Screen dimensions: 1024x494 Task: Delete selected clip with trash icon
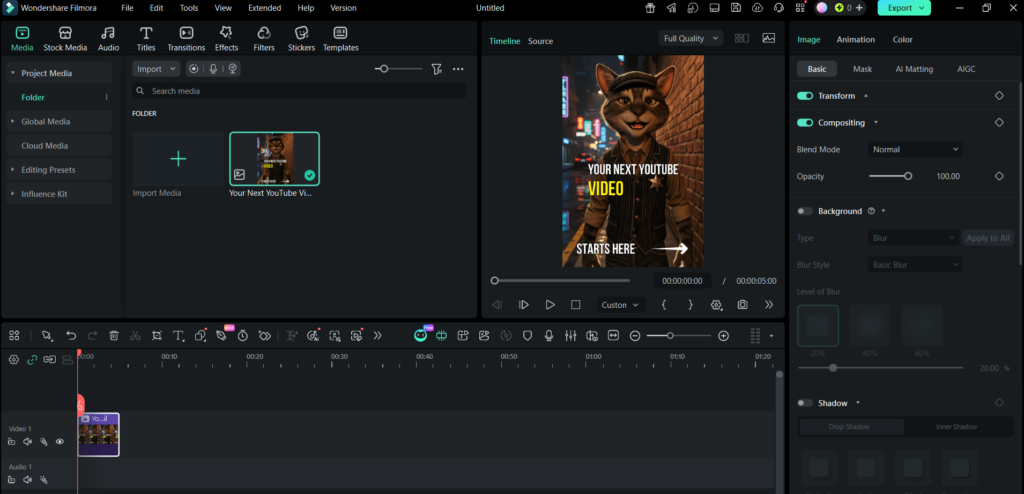114,336
